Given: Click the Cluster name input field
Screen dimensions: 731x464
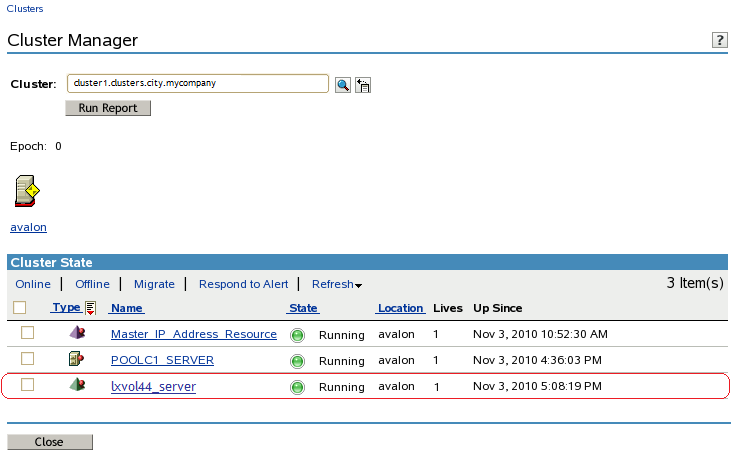Looking at the screenshot, I should tap(198, 83).
